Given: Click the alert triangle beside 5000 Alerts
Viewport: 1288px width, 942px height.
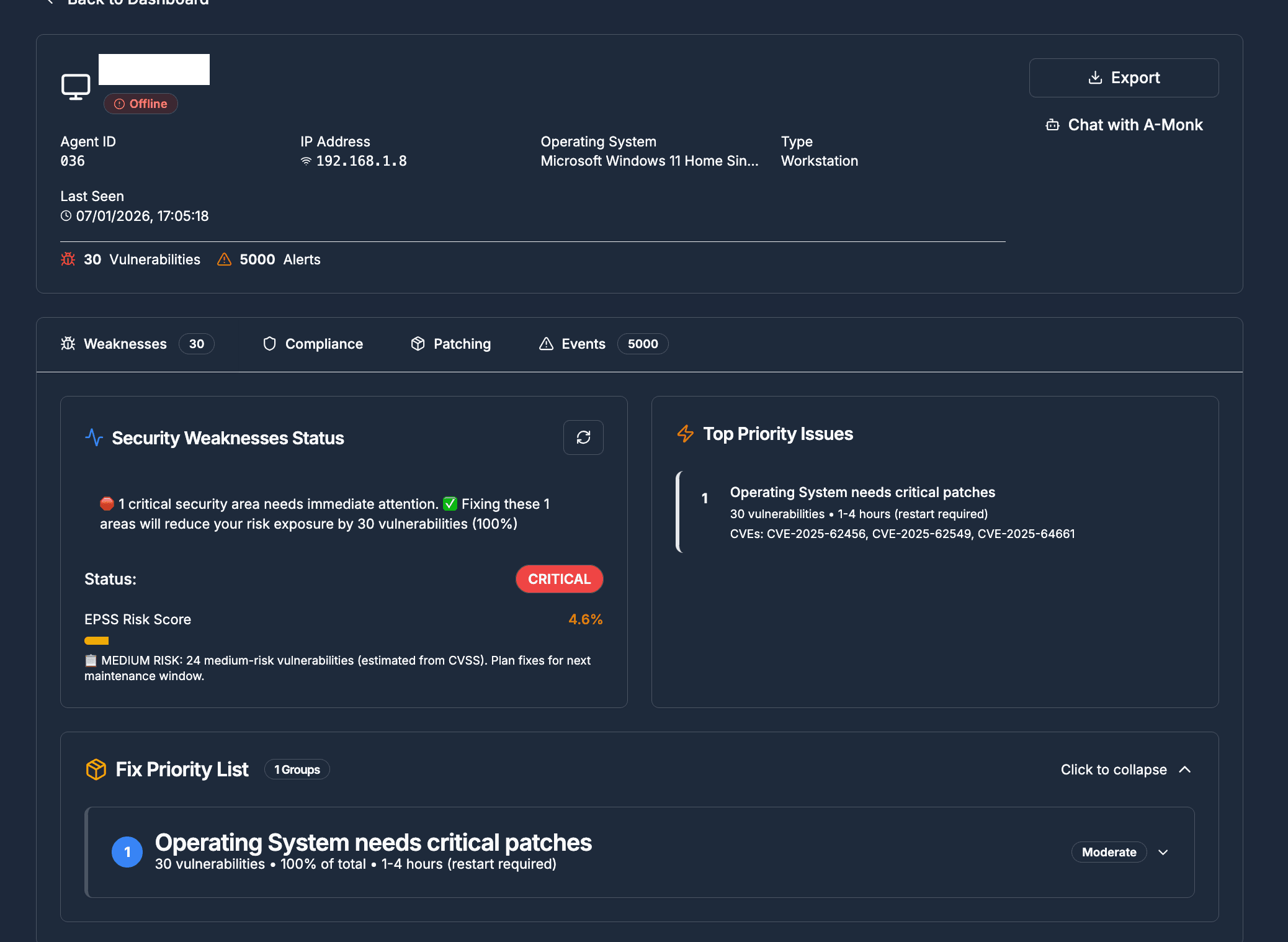Looking at the screenshot, I should 224,259.
